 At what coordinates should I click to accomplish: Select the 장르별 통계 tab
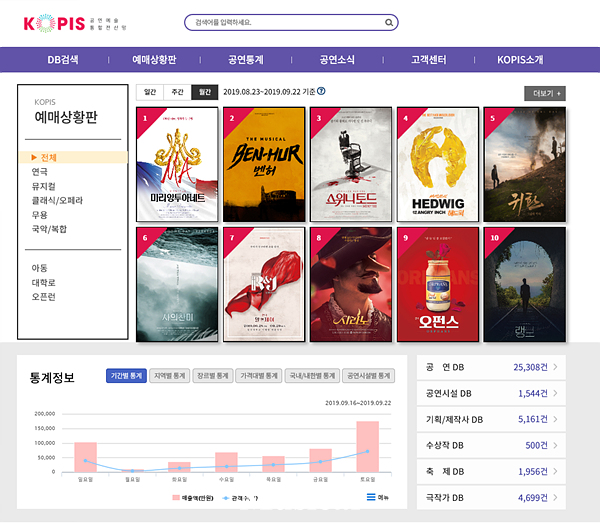213,376
